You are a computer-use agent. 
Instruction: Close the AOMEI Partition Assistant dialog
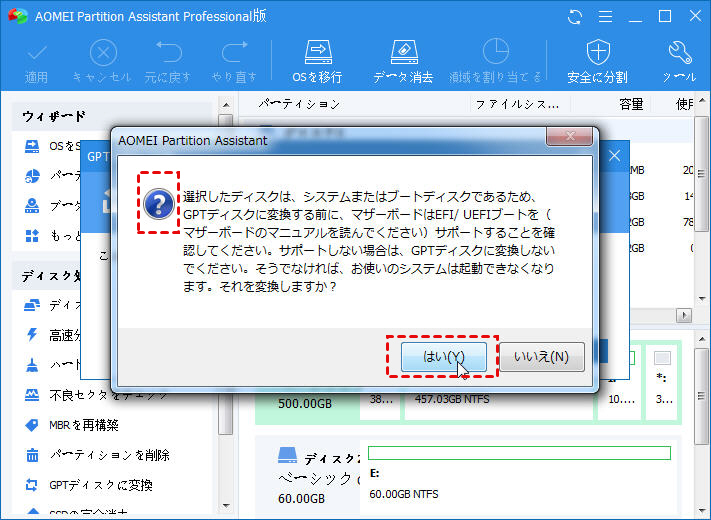570,136
